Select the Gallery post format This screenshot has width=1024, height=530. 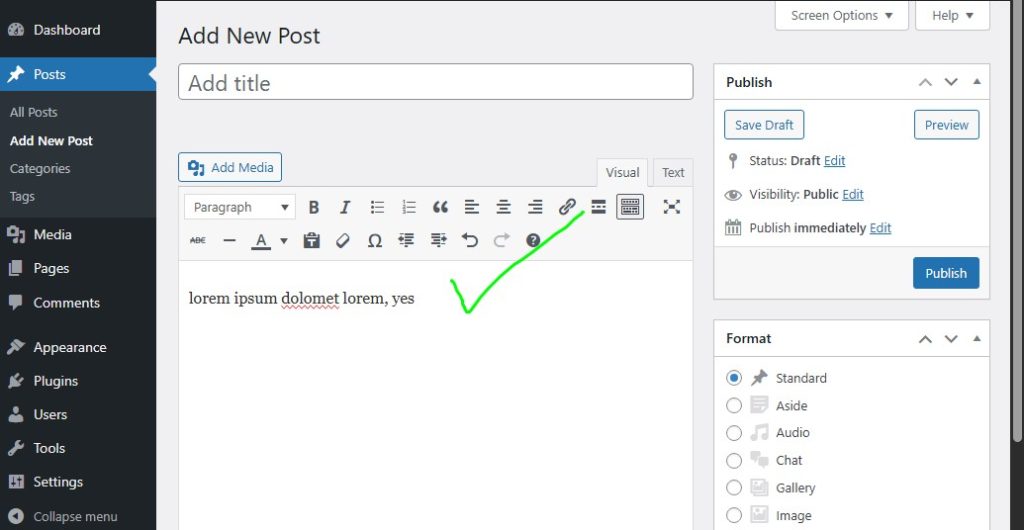(734, 488)
